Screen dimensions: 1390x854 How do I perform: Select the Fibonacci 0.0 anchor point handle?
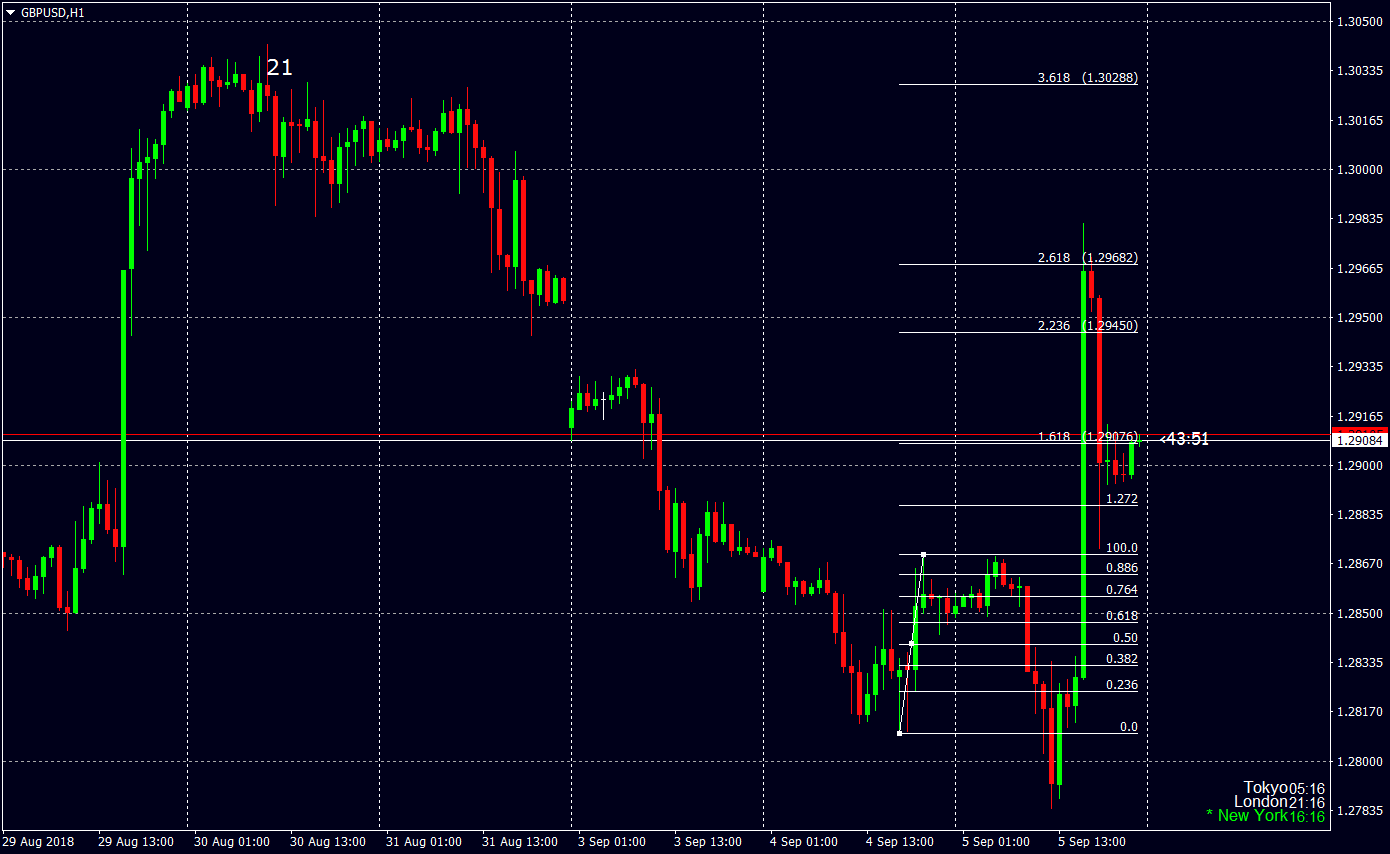point(900,733)
